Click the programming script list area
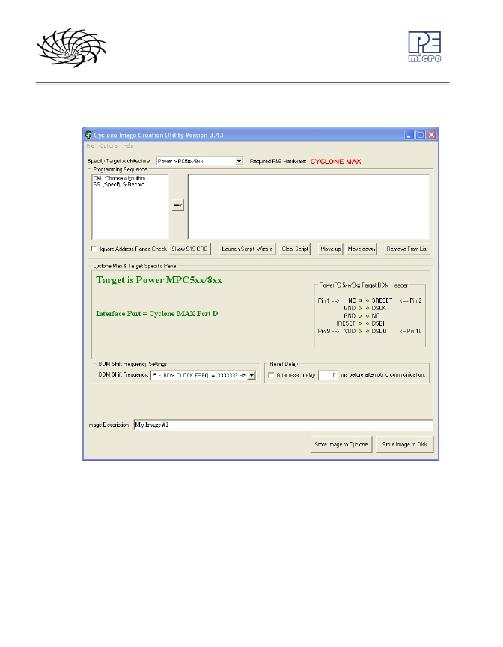Viewport: 503px width, 647px height. [309, 206]
